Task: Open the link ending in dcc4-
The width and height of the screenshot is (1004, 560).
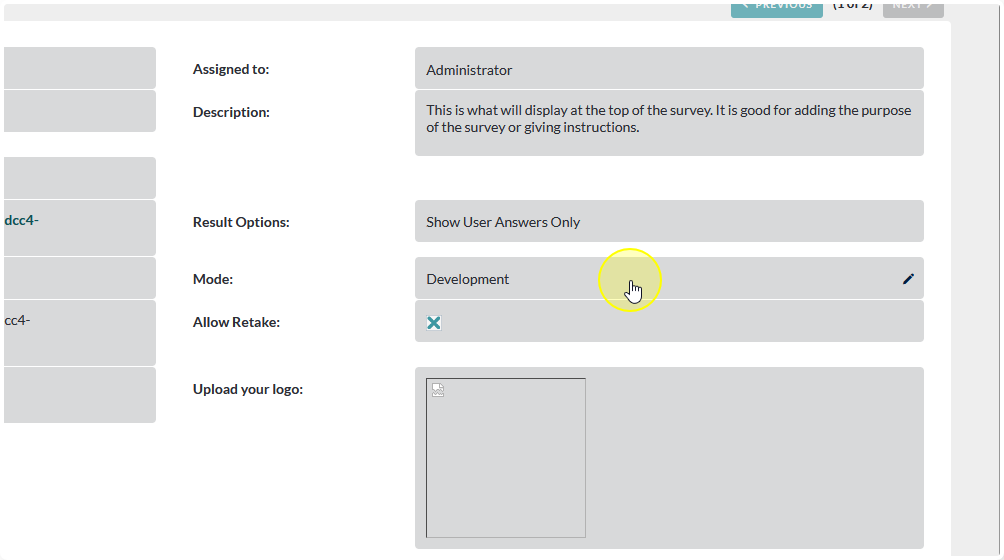Action: point(22,220)
